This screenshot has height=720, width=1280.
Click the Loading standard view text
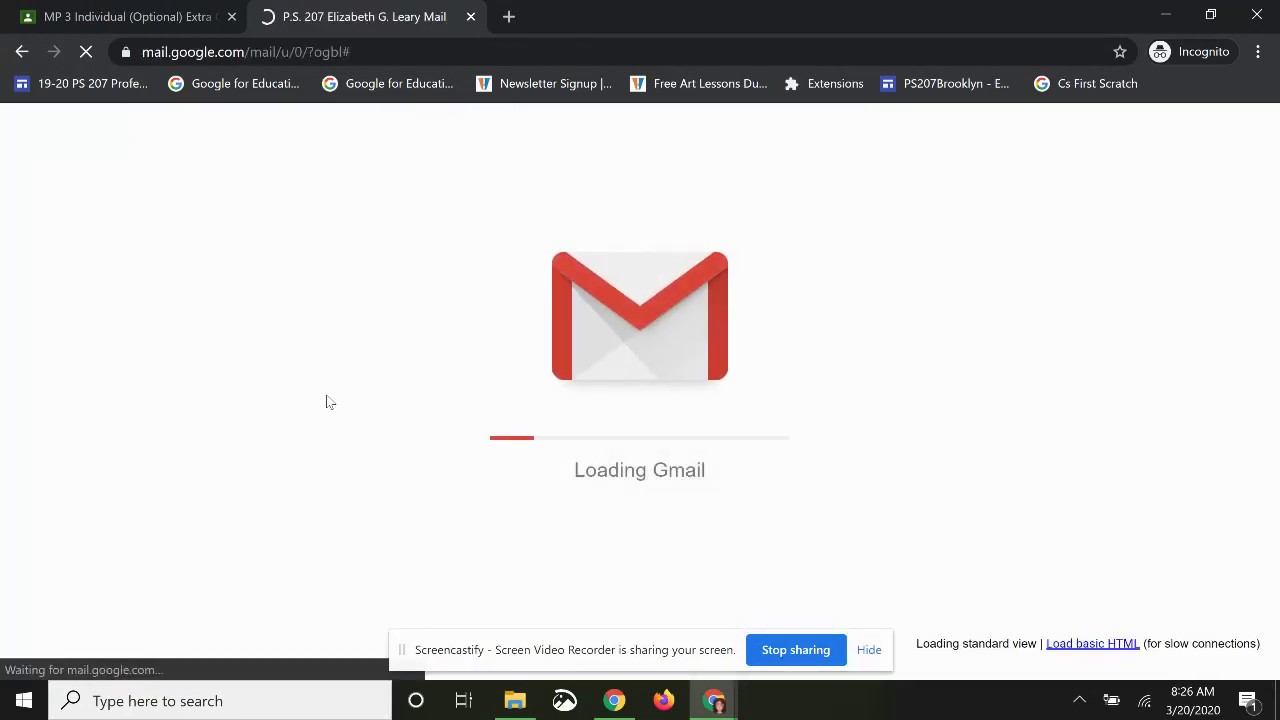click(976, 644)
